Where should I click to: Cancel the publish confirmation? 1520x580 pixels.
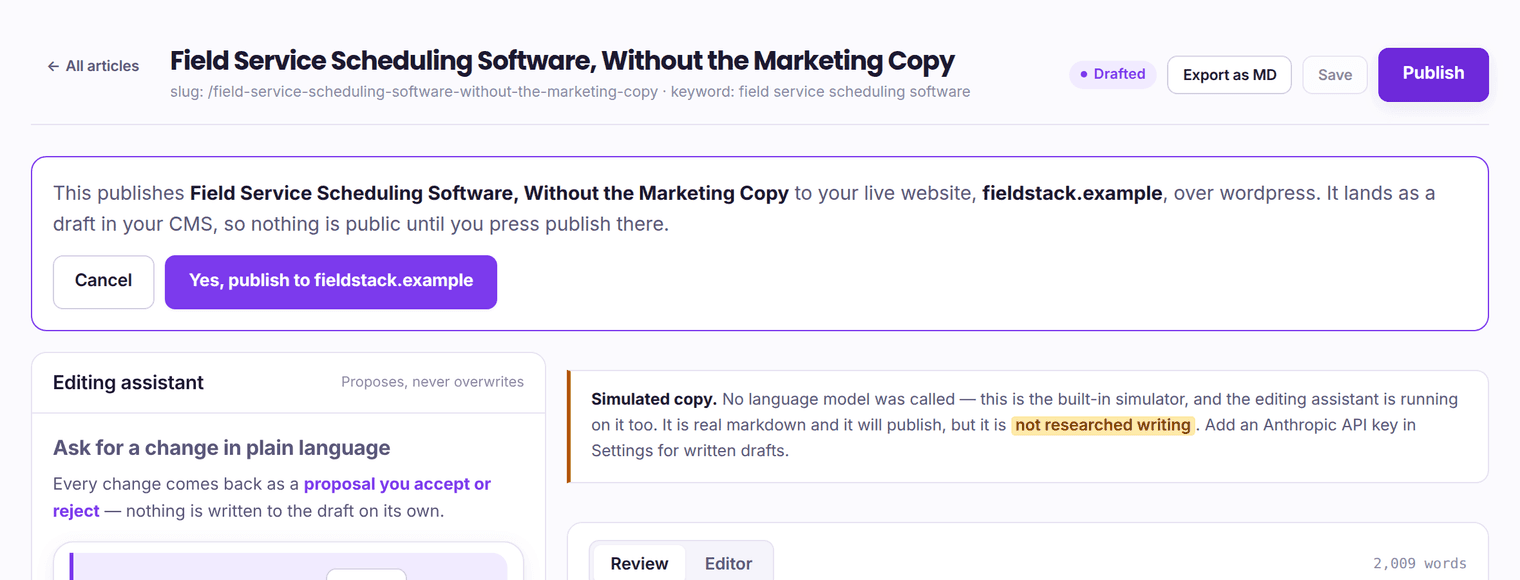click(104, 281)
